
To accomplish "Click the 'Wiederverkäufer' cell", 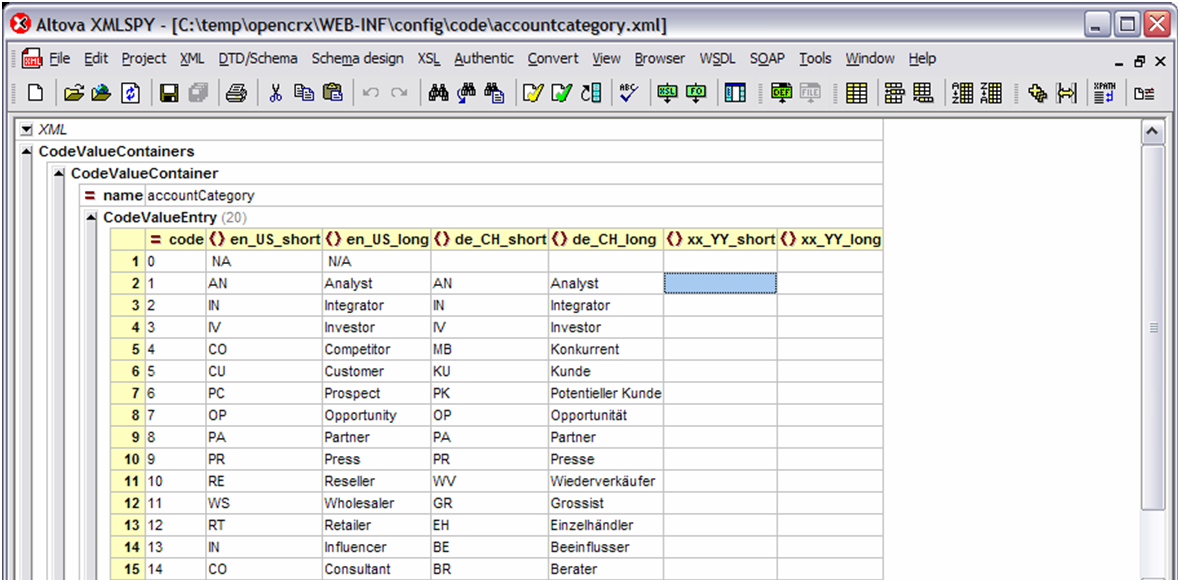I will [606, 481].
